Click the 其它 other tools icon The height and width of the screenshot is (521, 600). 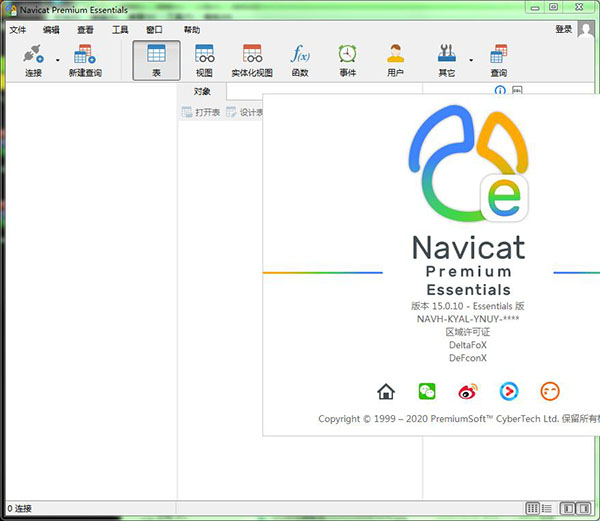tap(447, 61)
